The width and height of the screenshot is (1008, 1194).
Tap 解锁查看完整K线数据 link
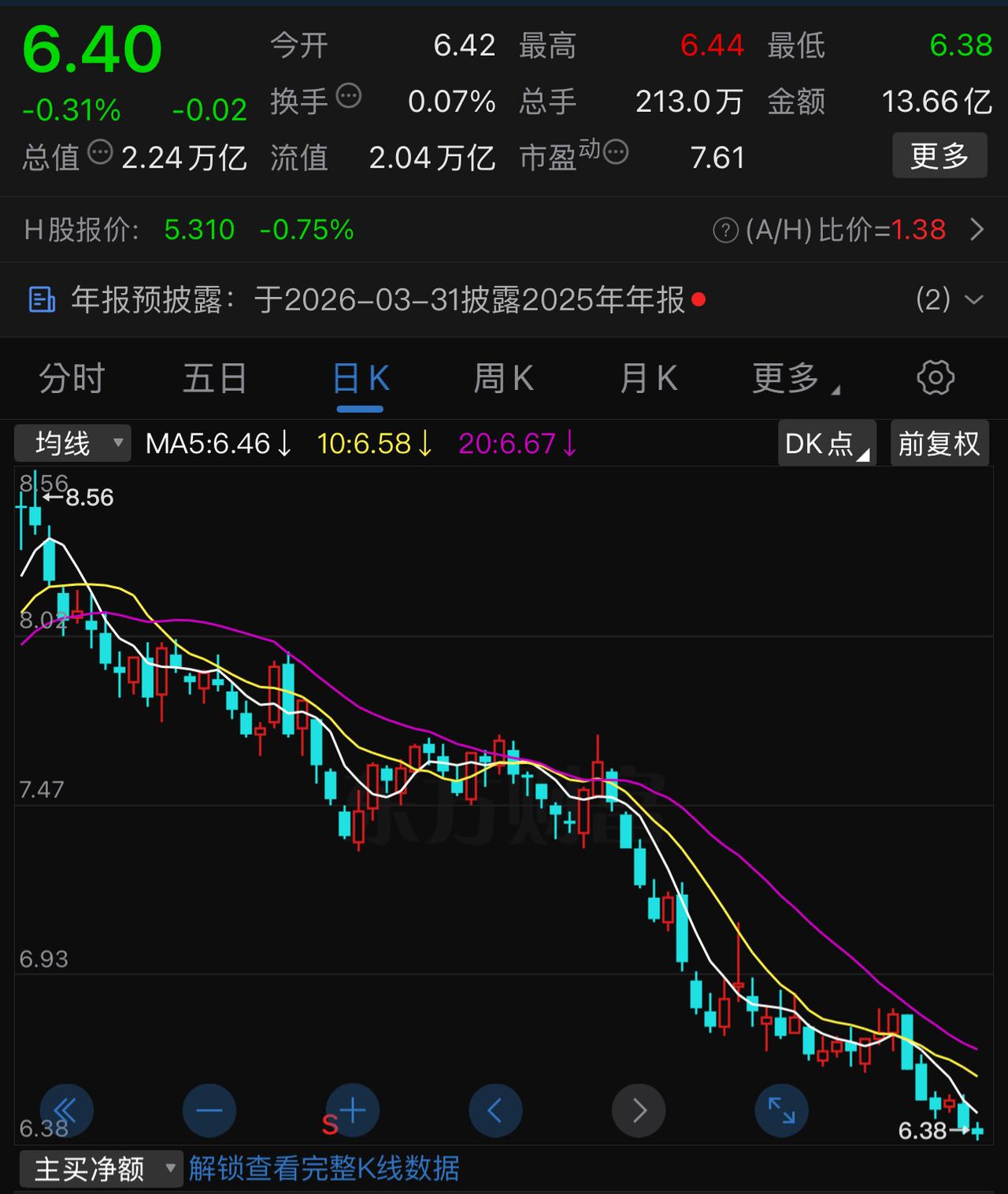click(324, 1169)
